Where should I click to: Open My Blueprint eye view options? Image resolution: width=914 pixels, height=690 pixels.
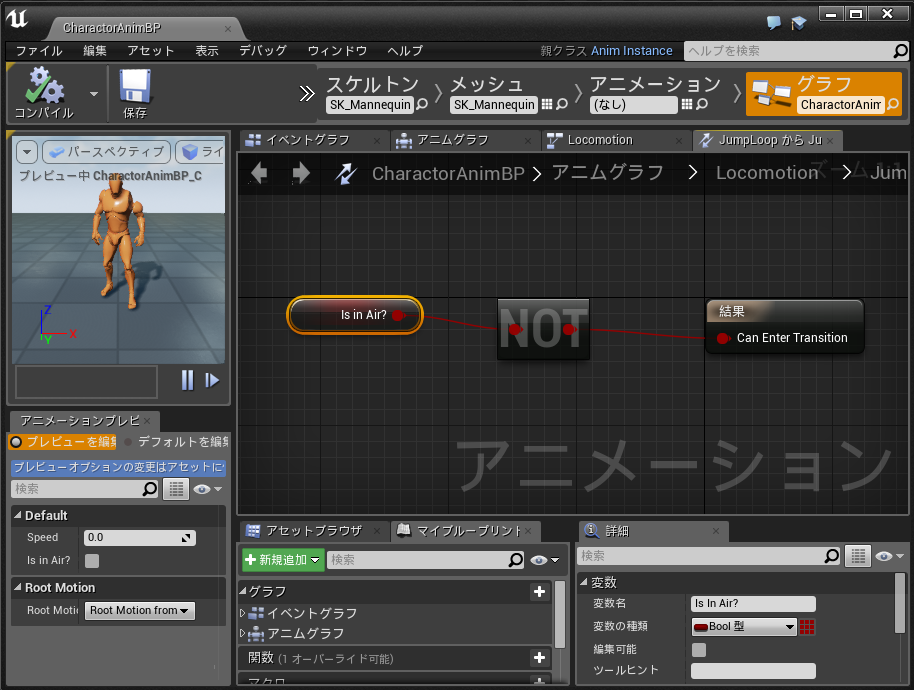click(x=544, y=560)
